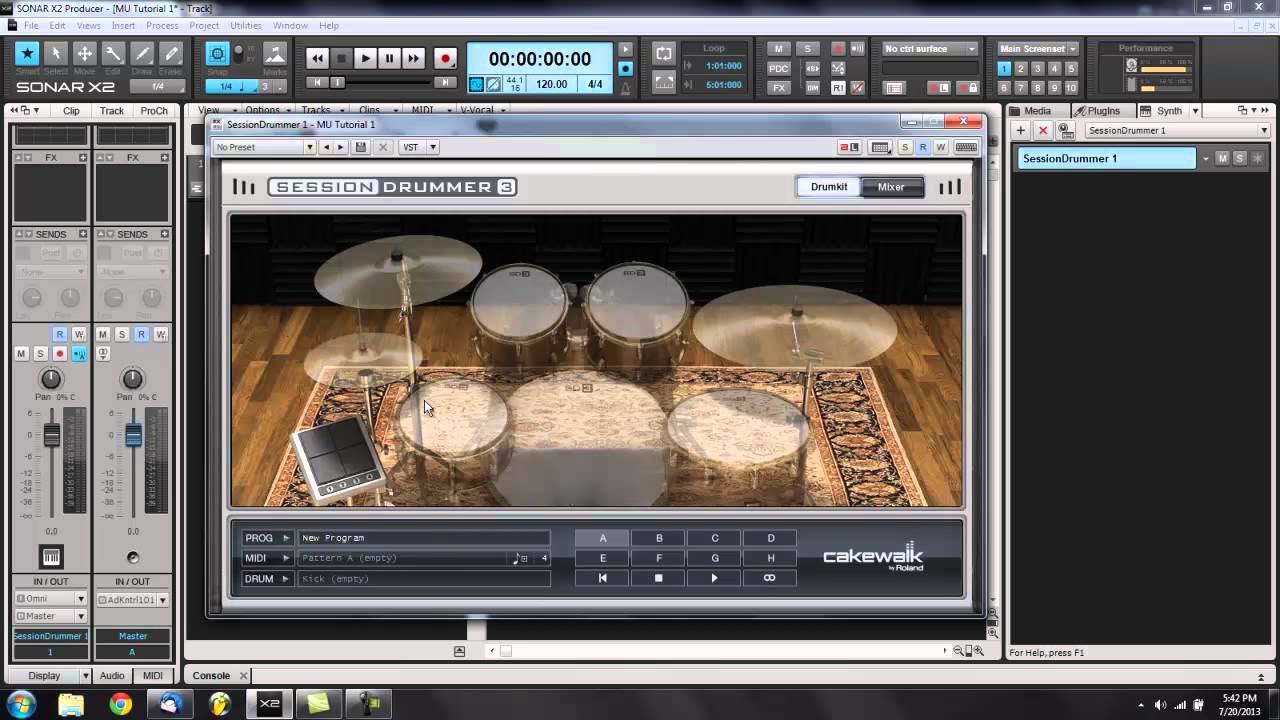Jump to the project start
1280x720 pixels.
point(317,83)
